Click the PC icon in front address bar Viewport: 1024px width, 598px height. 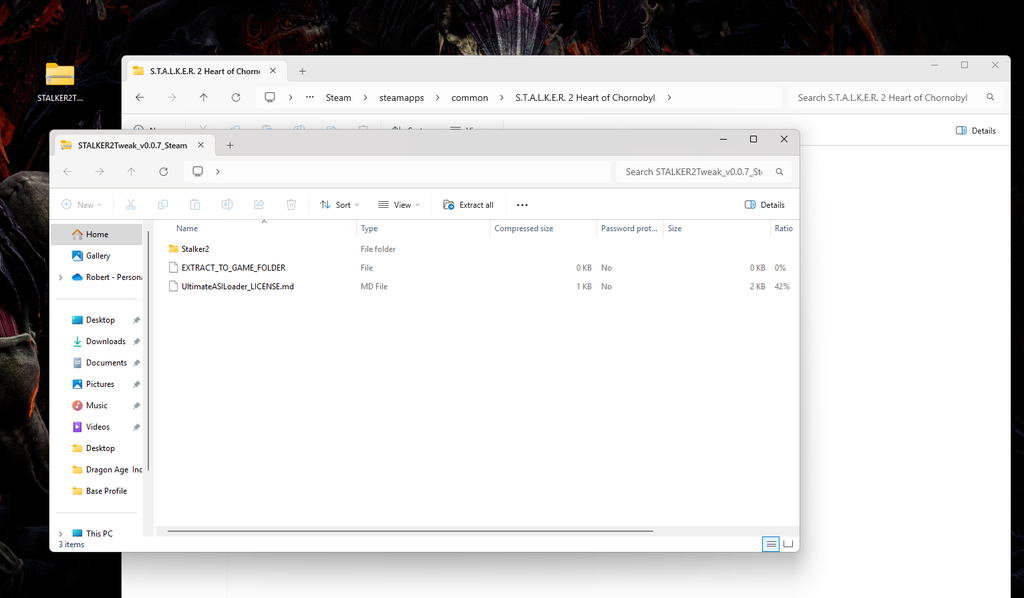click(x=198, y=171)
